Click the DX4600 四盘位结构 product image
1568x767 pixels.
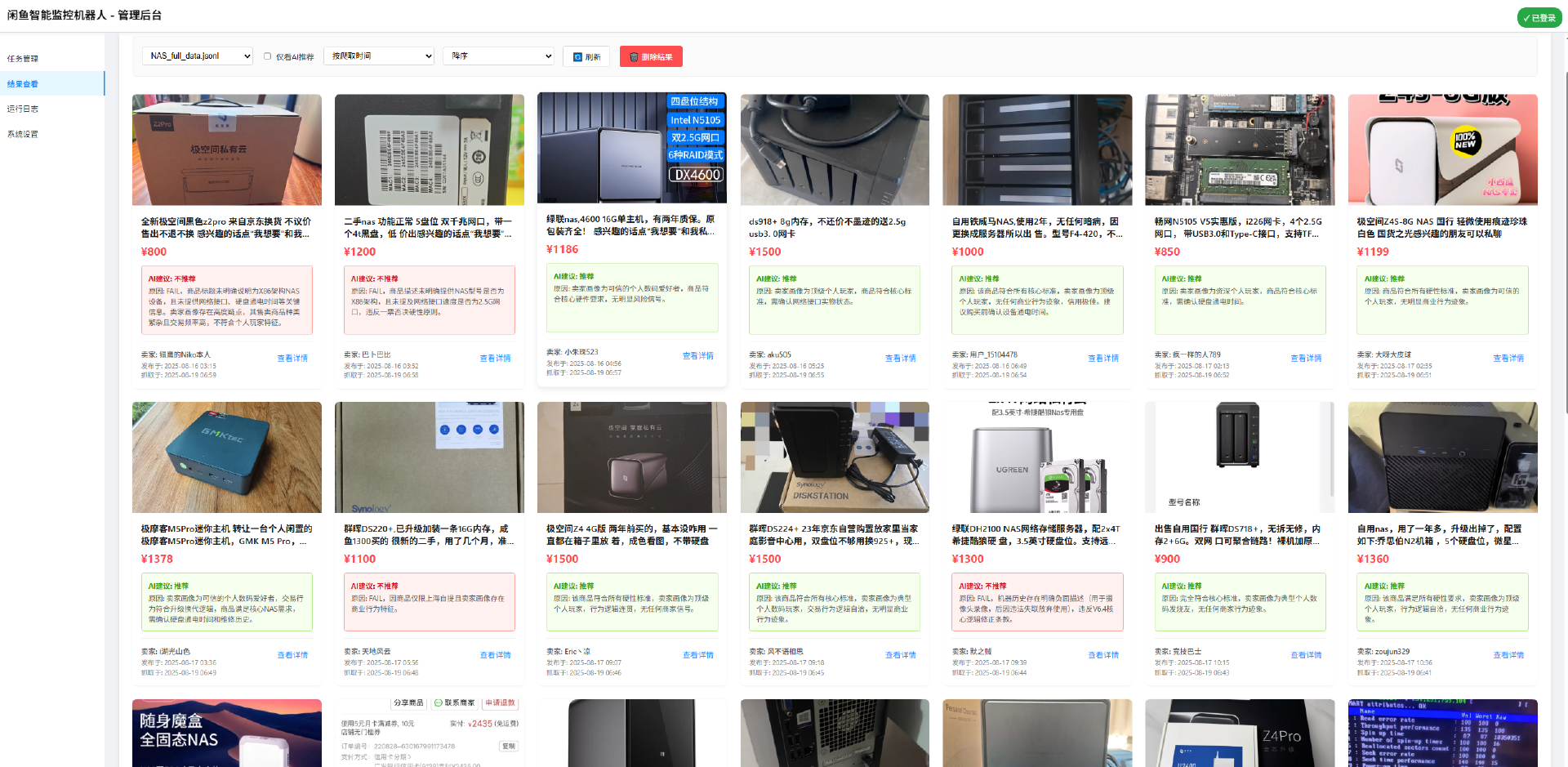point(632,148)
